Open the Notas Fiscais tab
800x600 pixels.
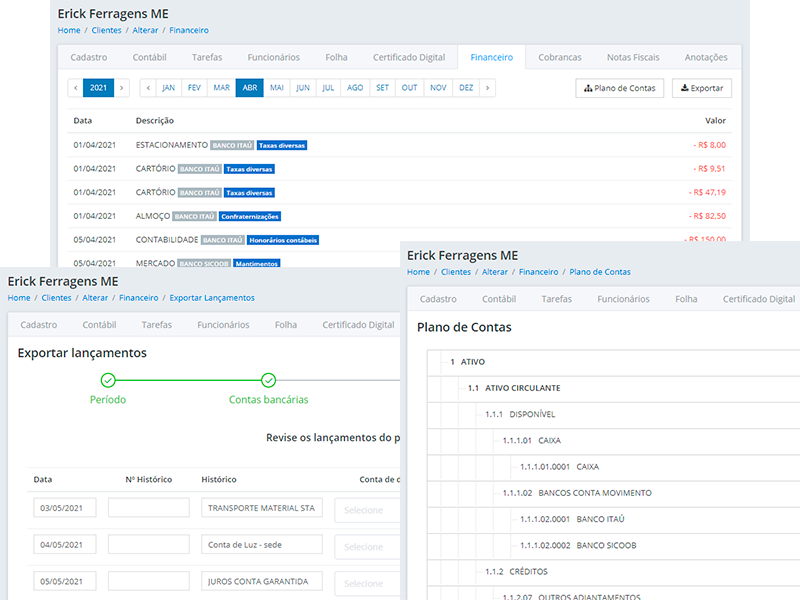(x=631, y=57)
